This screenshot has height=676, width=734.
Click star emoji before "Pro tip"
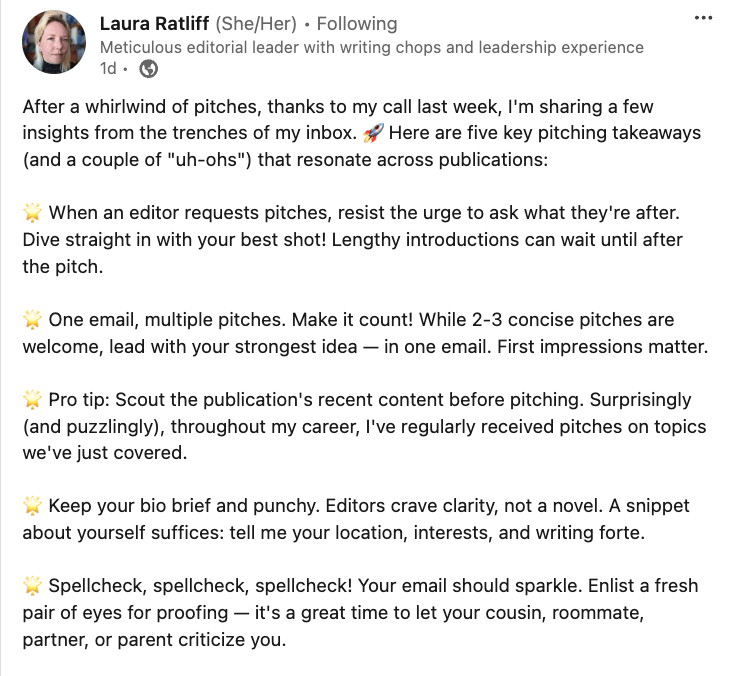coord(32,400)
